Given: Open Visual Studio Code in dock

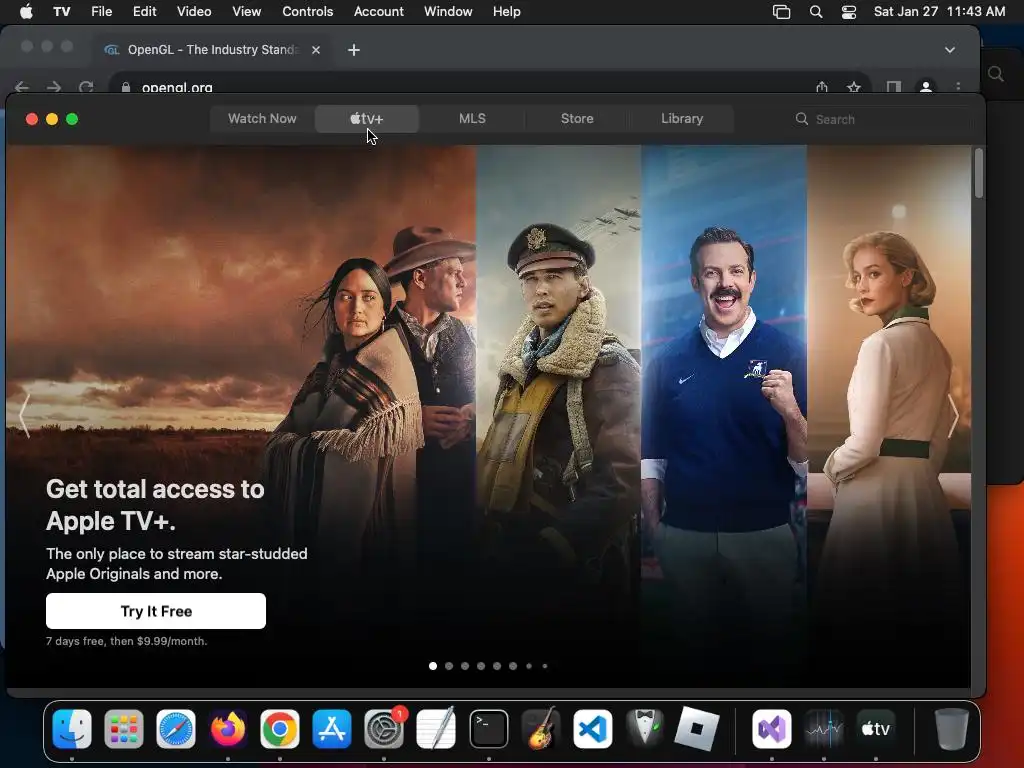Looking at the screenshot, I should point(592,729).
